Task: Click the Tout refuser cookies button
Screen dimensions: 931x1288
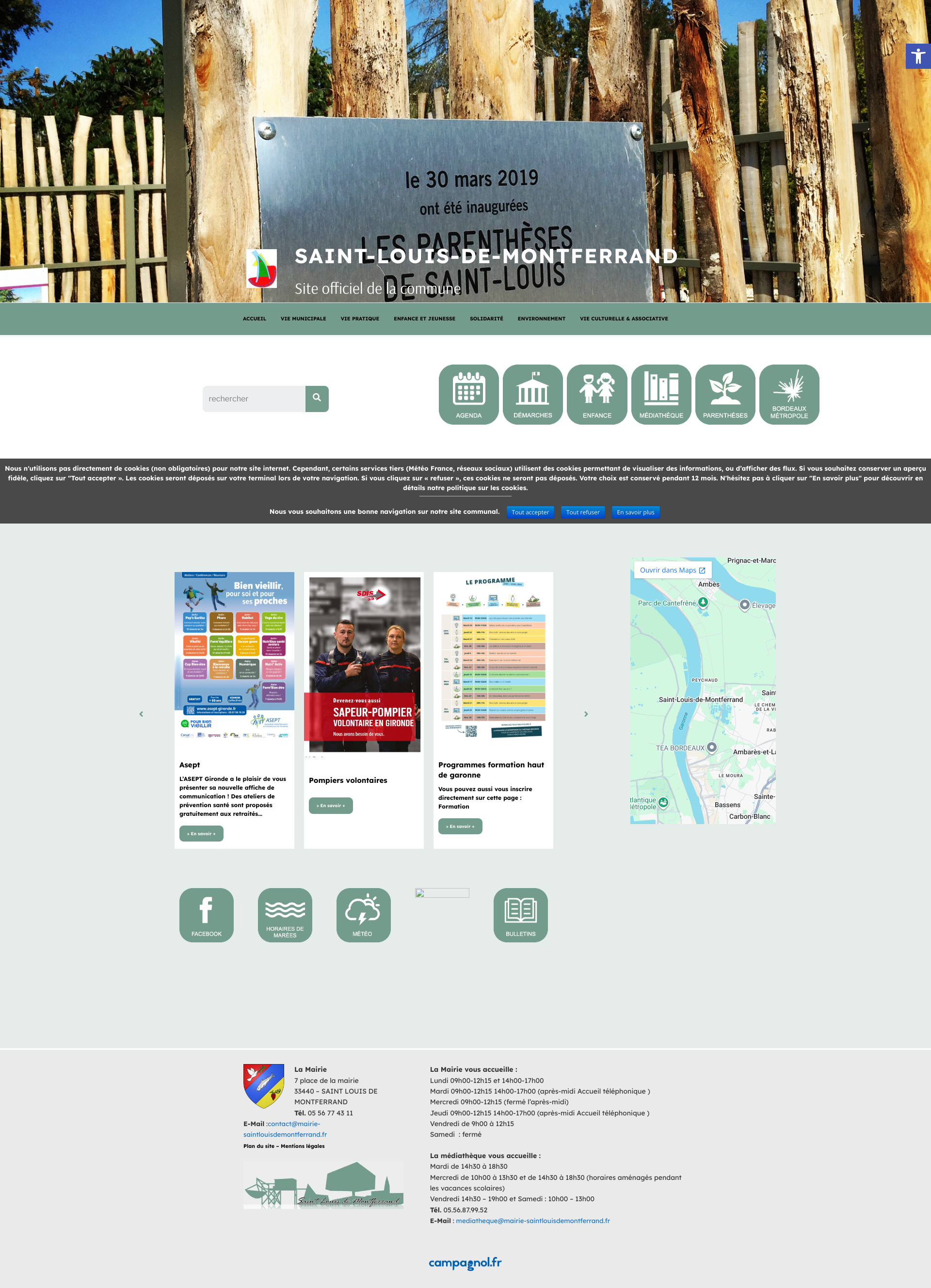Action: pos(583,512)
